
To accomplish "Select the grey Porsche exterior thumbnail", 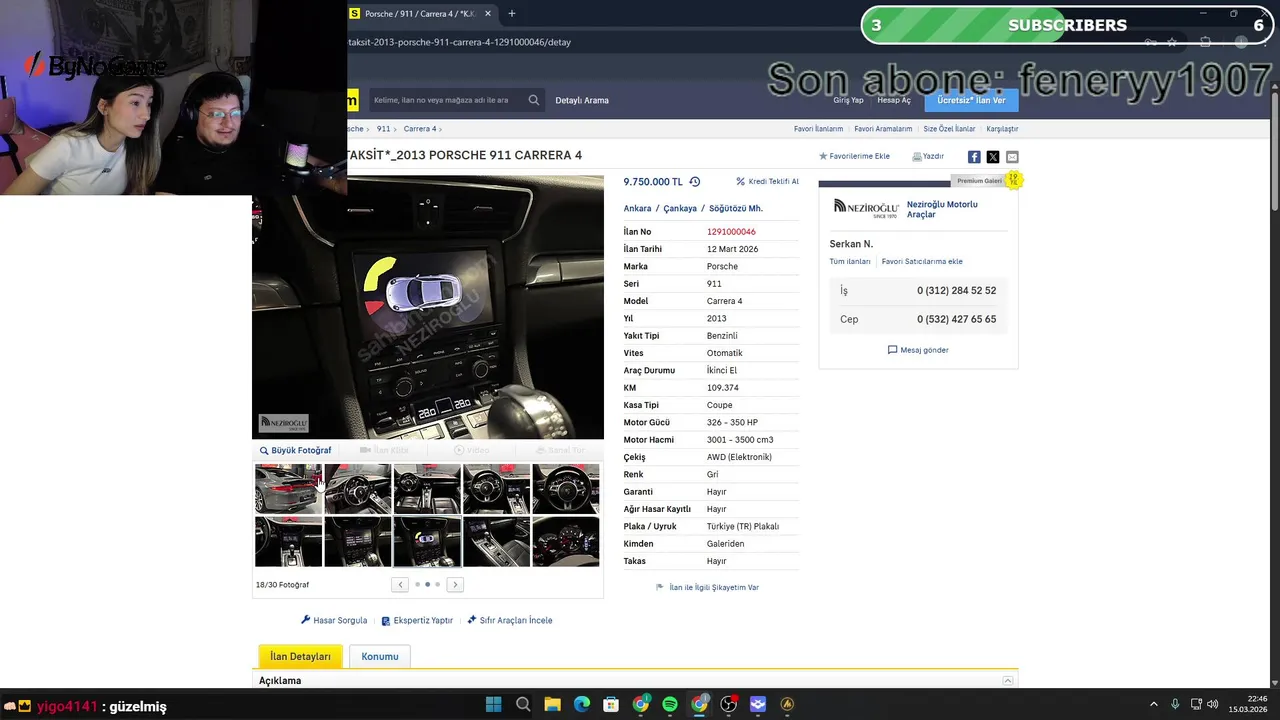I will [x=288, y=489].
